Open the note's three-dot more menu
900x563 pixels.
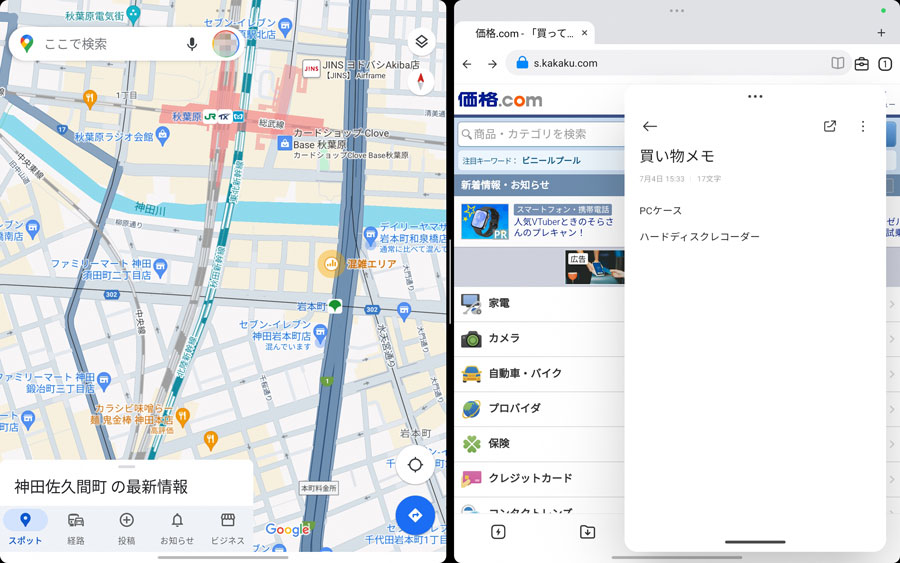point(863,126)
